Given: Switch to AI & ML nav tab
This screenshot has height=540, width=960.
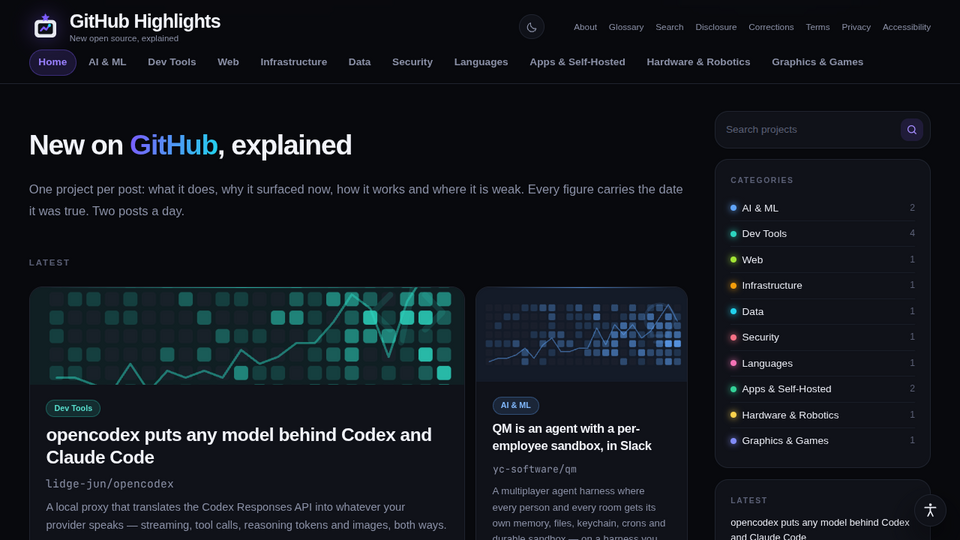Looking at the screenshot, I should tap(107, 62).
